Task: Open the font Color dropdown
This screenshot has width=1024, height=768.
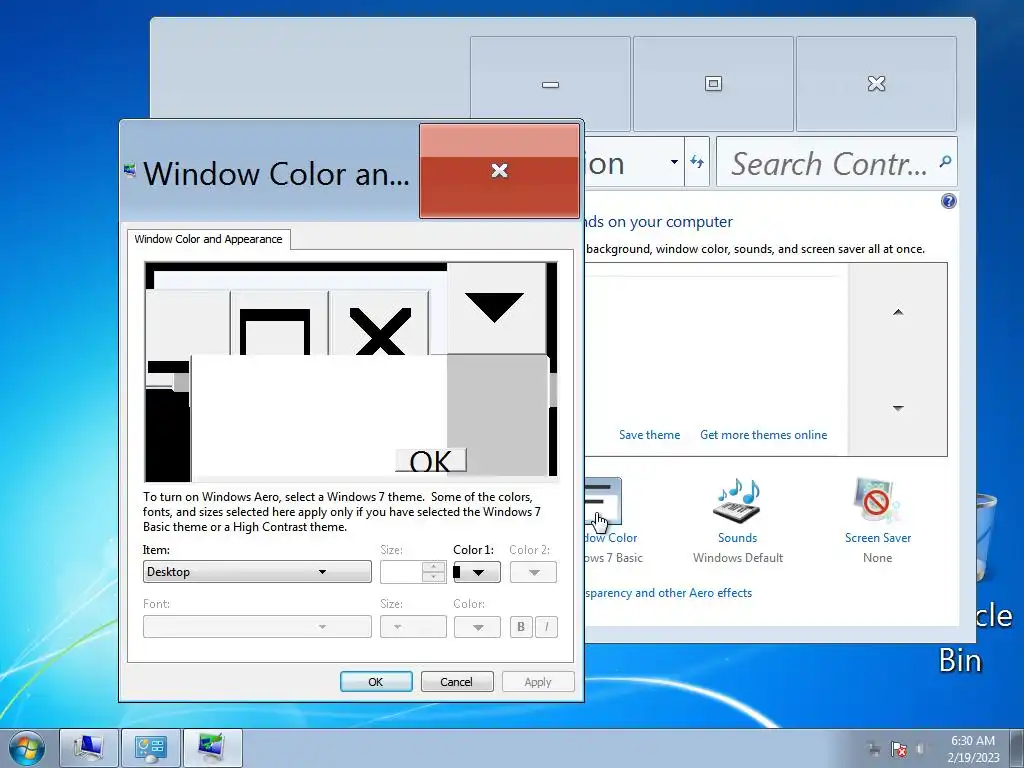Action: [477, 627]
